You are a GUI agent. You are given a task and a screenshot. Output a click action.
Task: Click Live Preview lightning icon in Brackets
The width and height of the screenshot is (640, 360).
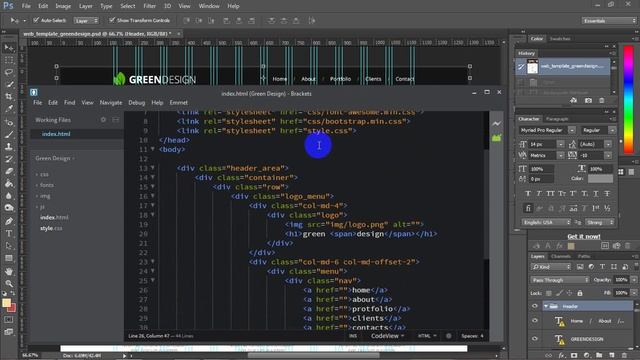pos(496,123)
